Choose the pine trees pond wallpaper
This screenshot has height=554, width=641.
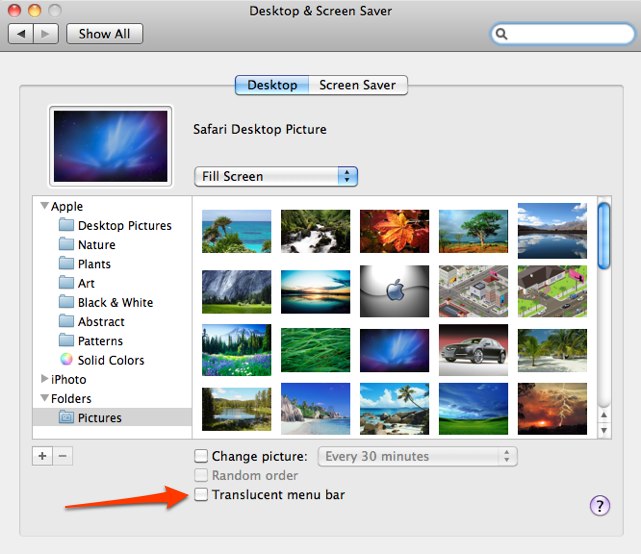pyautogui.click(x=237, y=409)
